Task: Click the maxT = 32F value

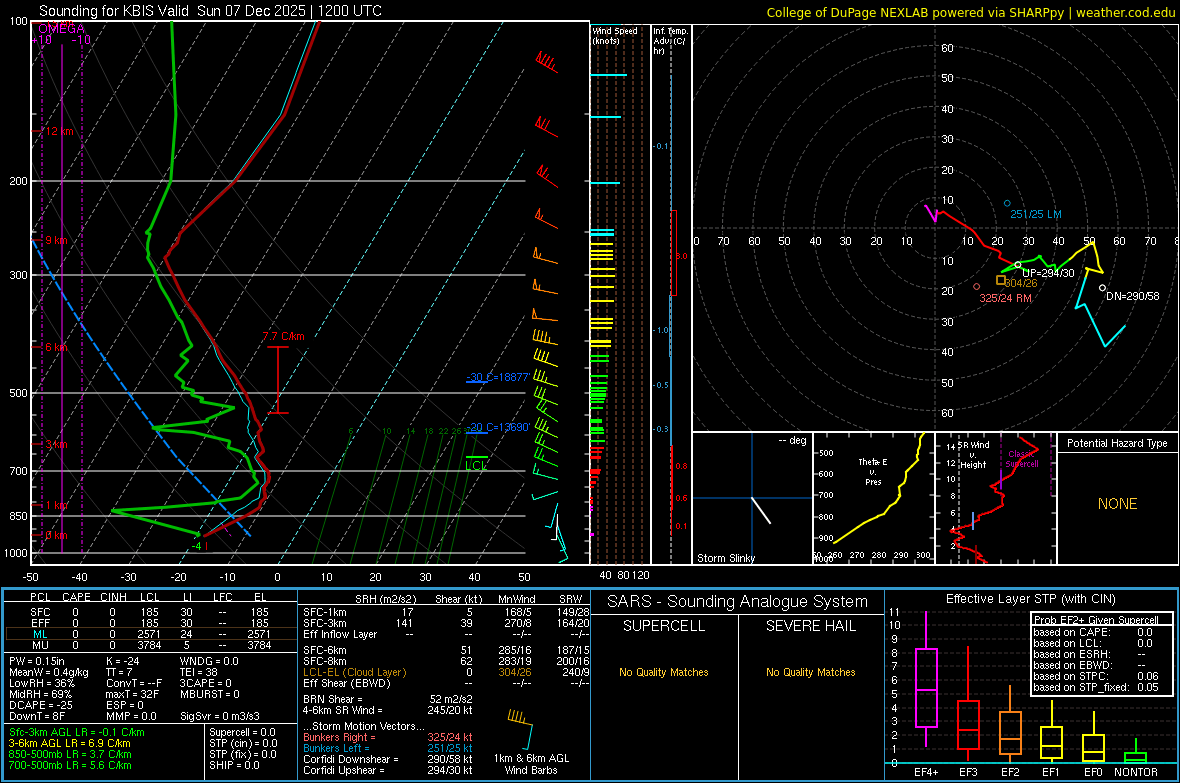Action: (132, 694)
